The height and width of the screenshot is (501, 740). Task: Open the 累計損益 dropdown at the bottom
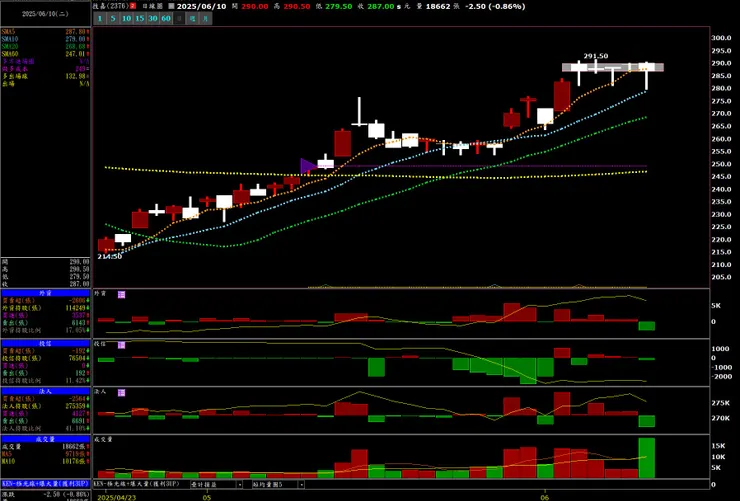click(216, 484)
